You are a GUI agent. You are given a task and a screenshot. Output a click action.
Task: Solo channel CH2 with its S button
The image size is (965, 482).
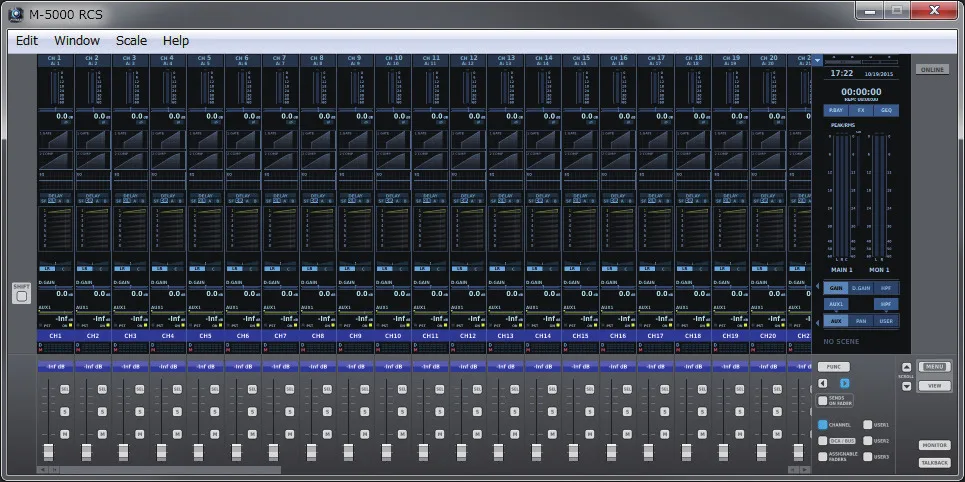coord(102,411)
